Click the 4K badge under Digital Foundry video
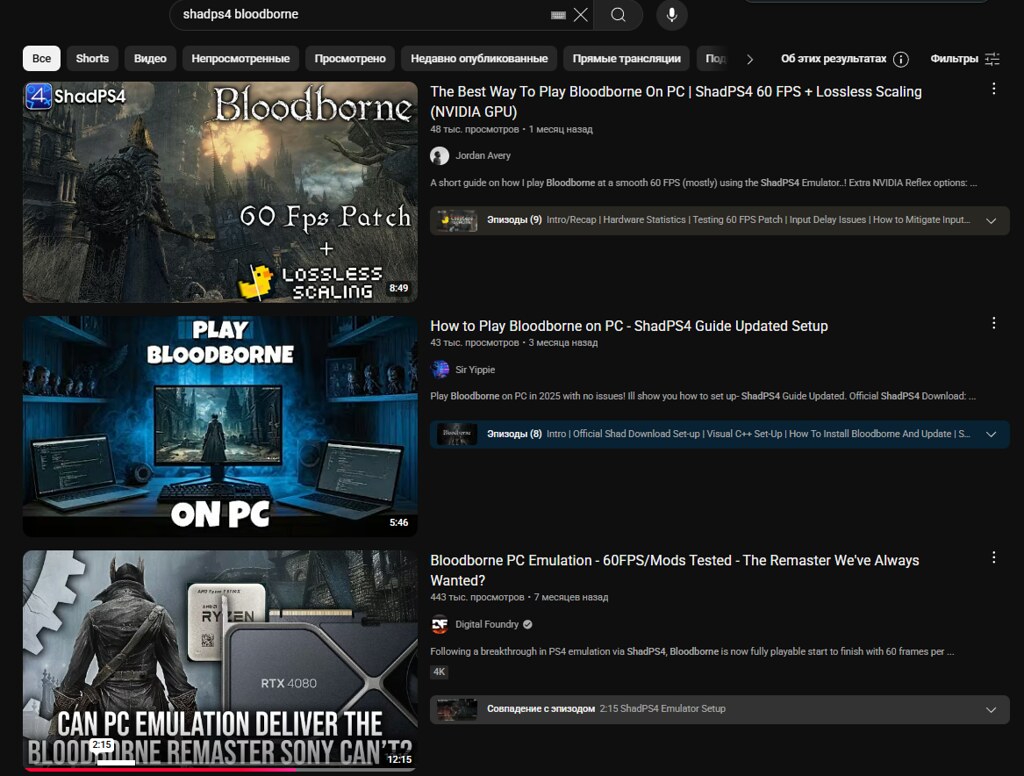Image resolution: width=1024 pixels, height=776 pixels. (439, 671)
